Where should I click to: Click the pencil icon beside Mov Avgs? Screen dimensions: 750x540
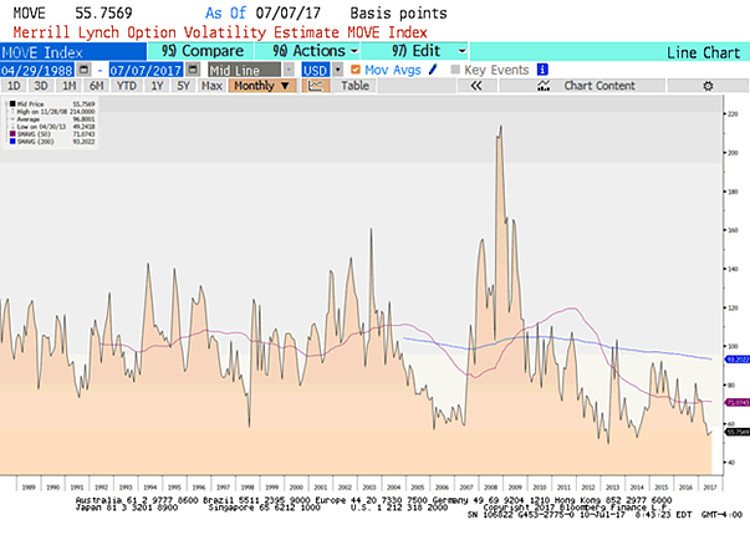tap(432, 70)
